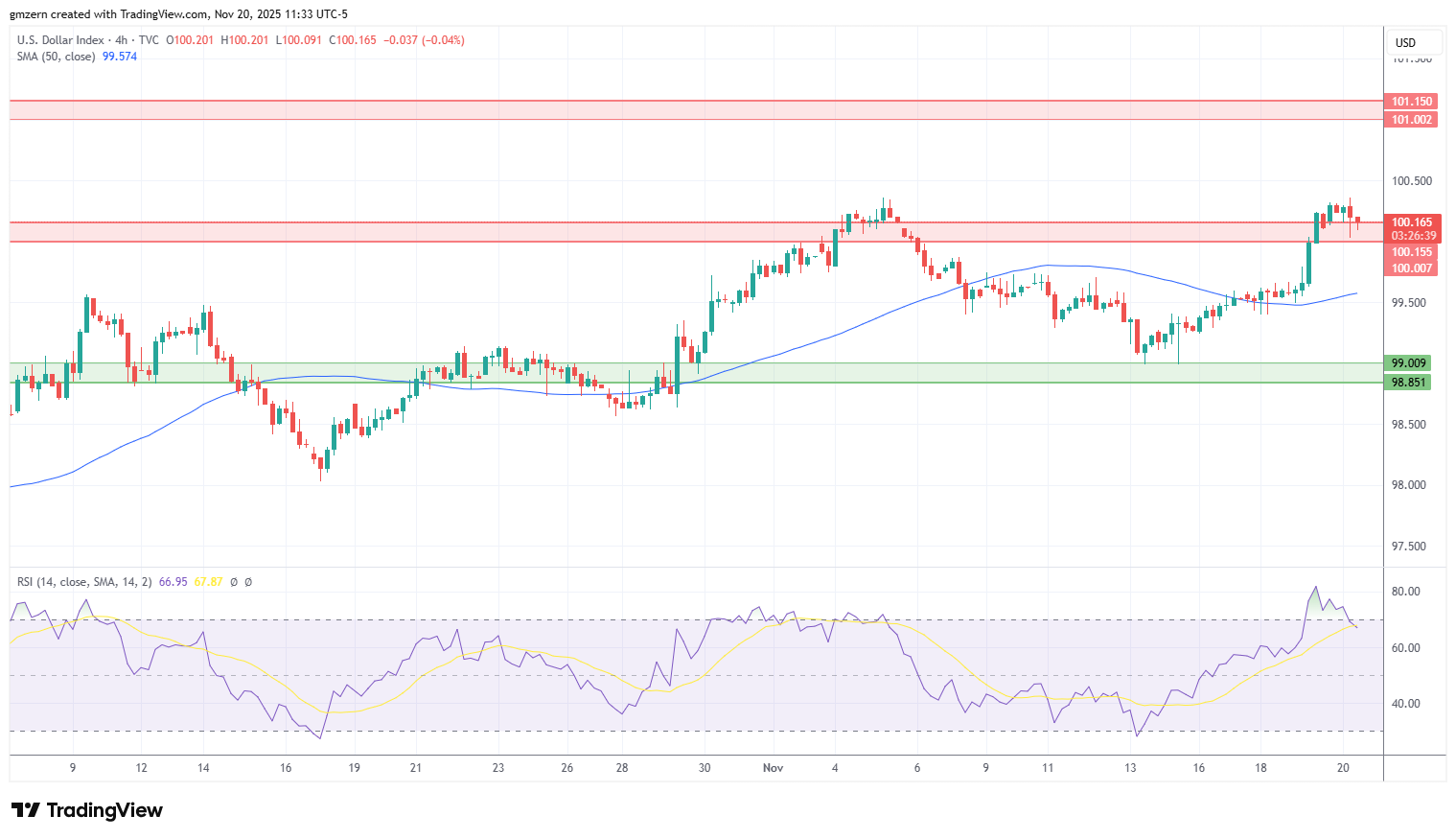Click the 100.007 price label
Screen dimensions: 1456x839
click(1411, 268)
